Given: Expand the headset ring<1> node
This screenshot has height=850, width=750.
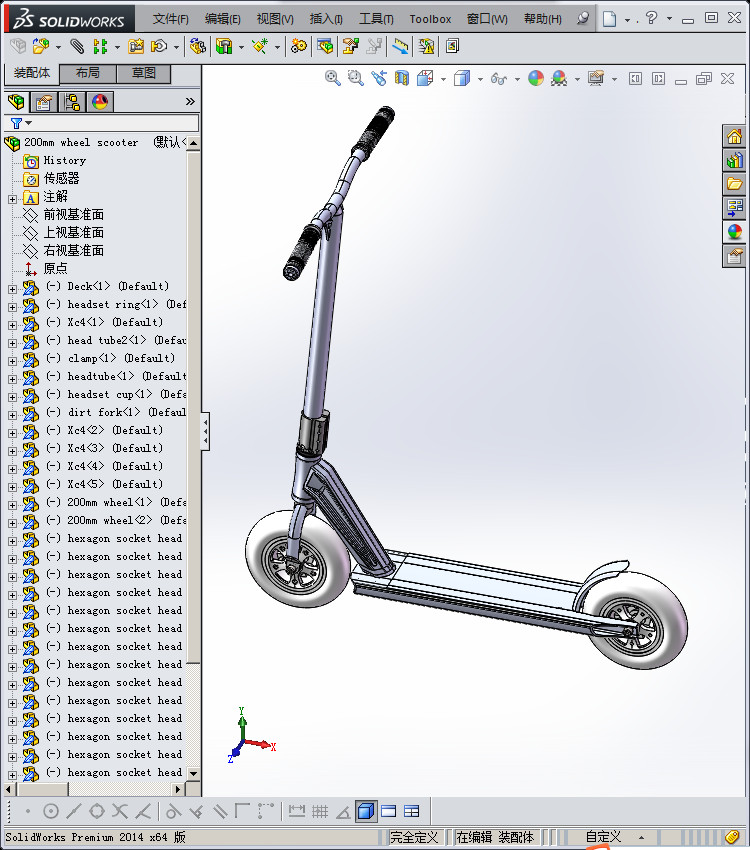Looking at the screenshot, I should (12, 307).
